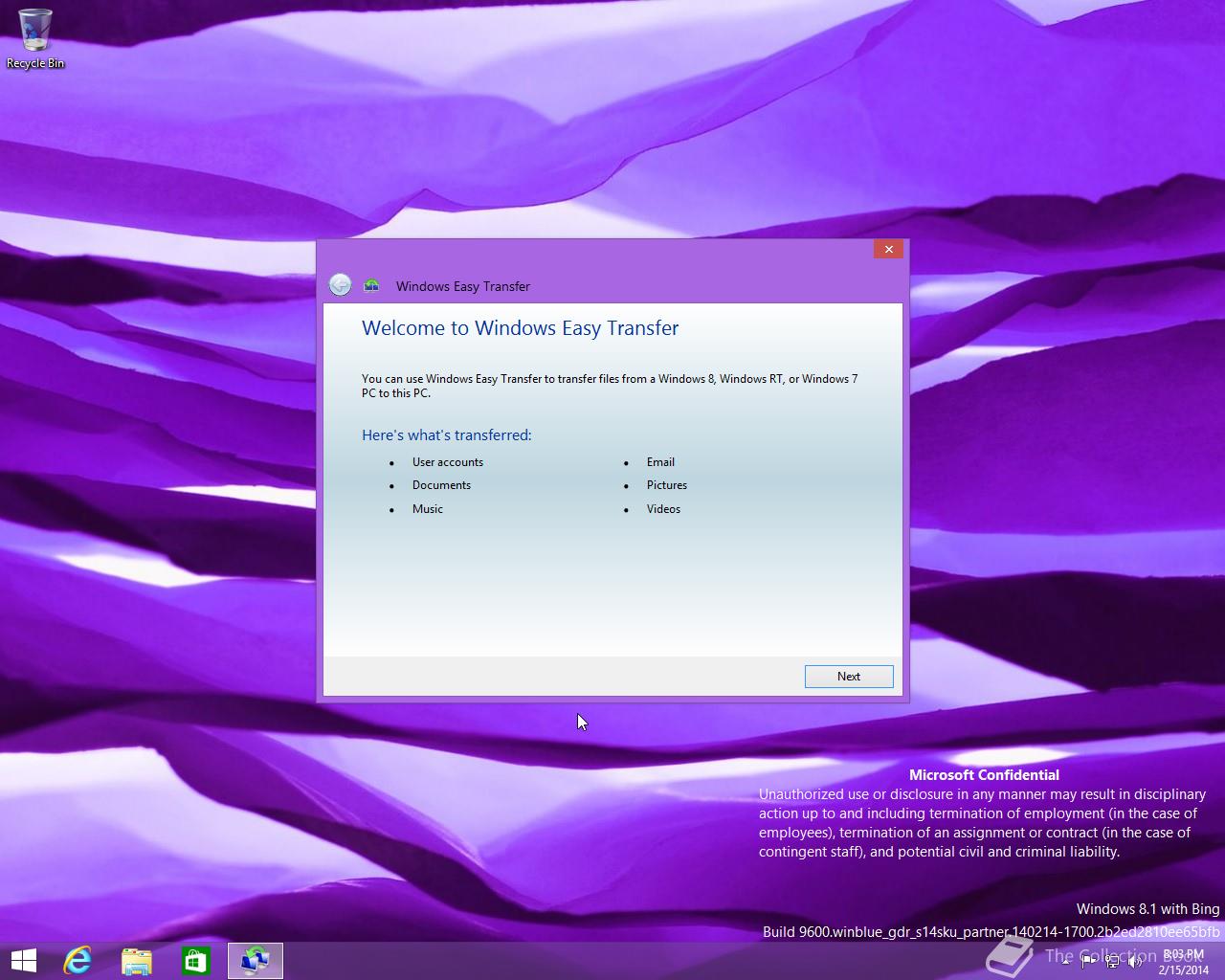This screenshot has width=1225, height=980.
Task: Launch Internet Explorer from taskbar
Action: tap(78, 961)
